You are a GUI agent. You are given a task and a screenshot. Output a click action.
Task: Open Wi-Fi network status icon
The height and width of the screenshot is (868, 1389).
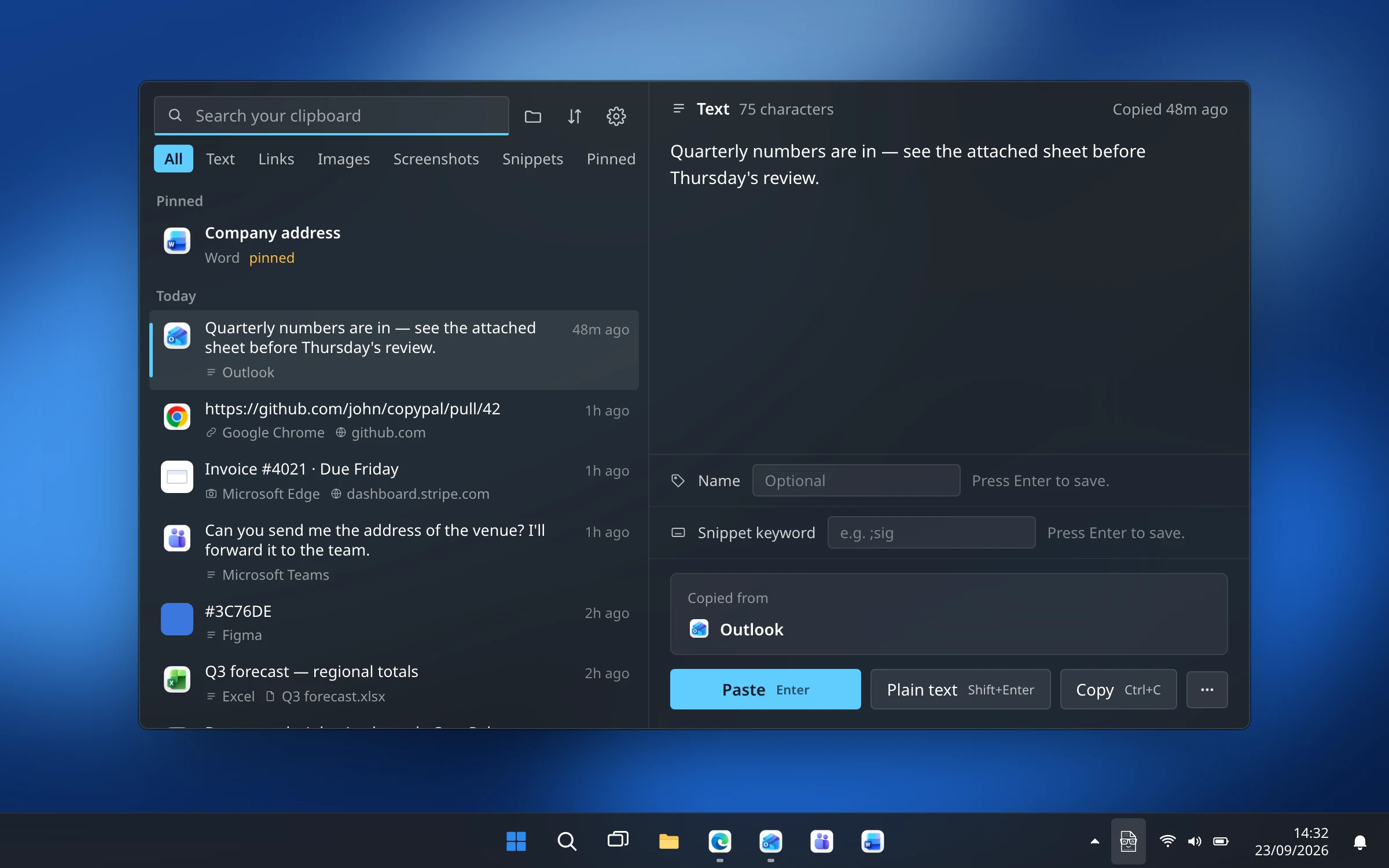point(1167,841)
